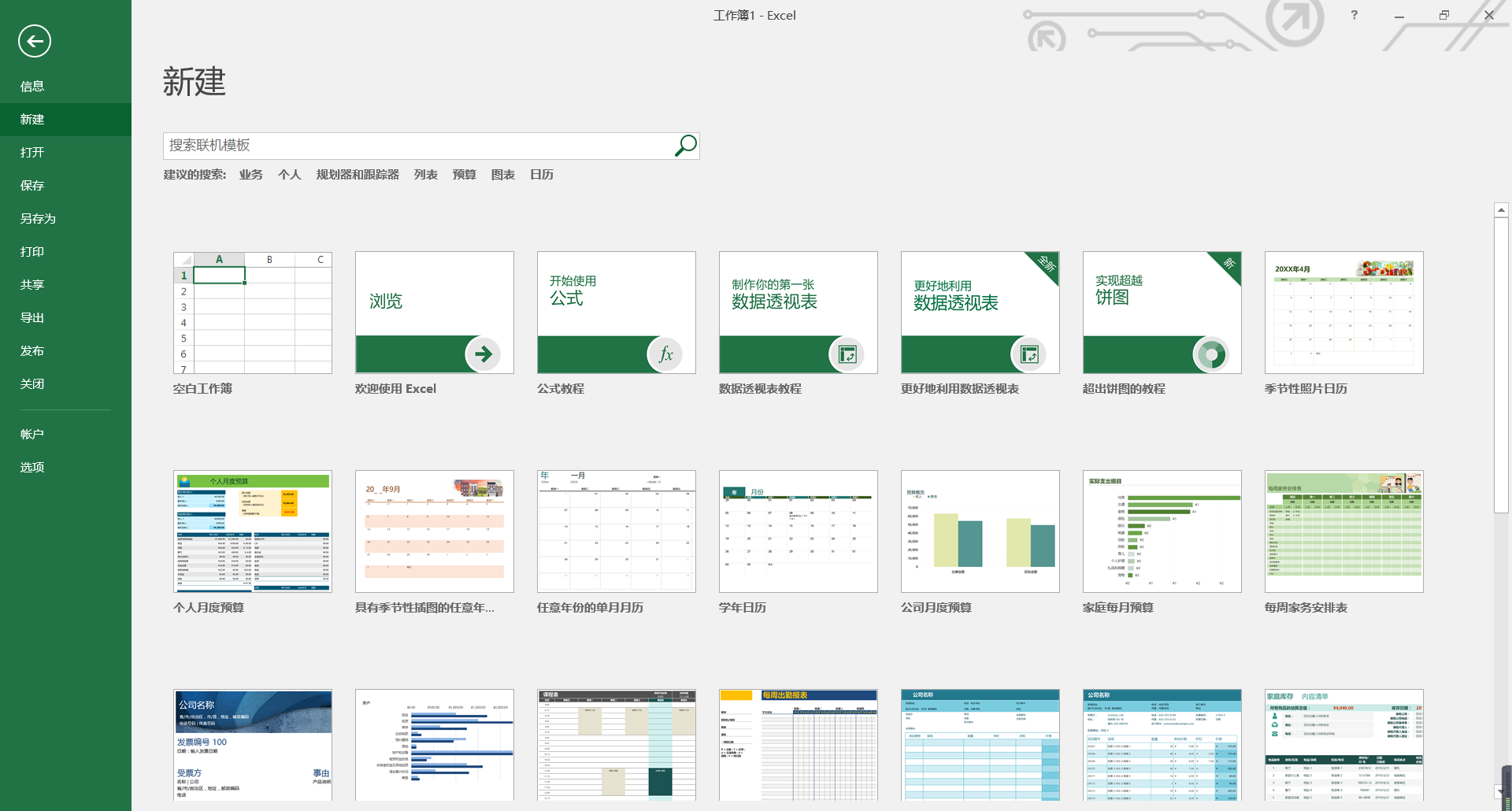This screenshot has width=1512, height=811.
Task: Click the 图表 suggested search
Action: click(x=503, y=175)
